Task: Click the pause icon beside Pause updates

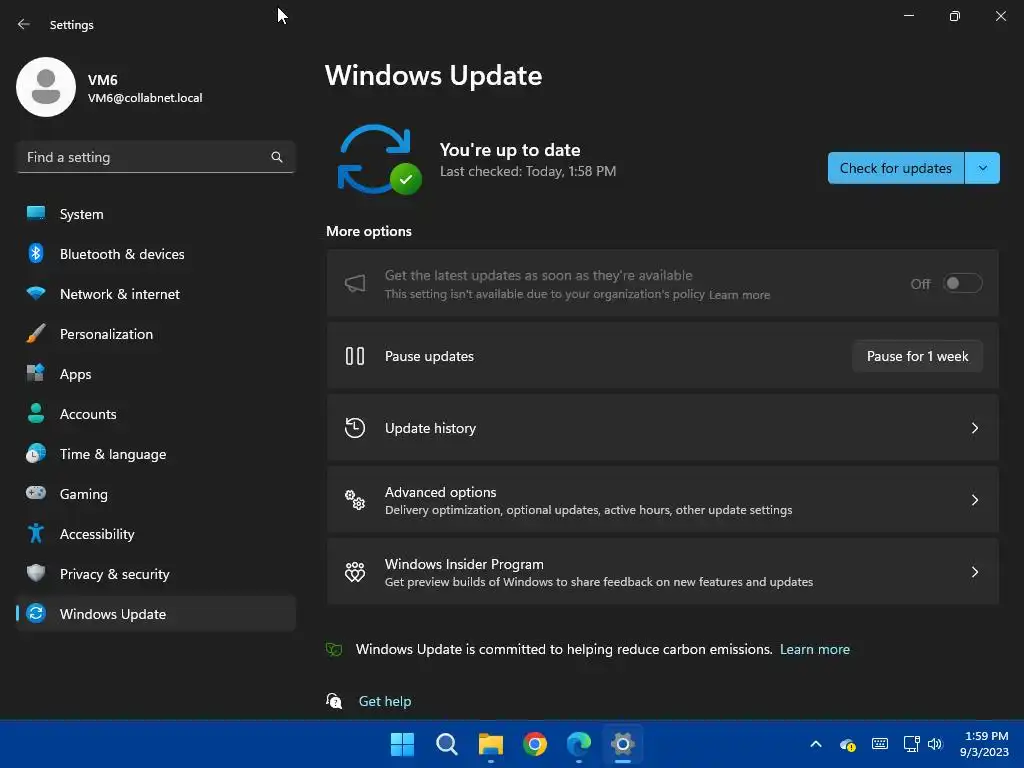Action: coord(355,356)
